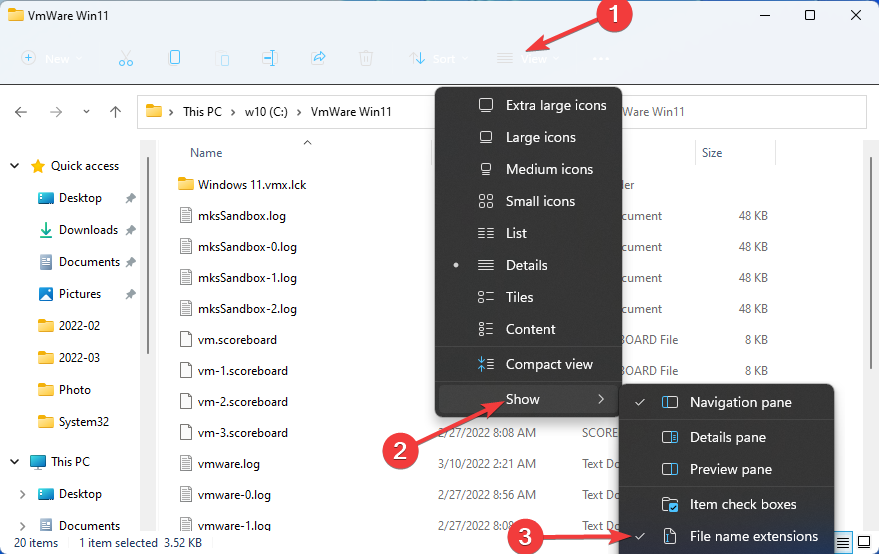Select vm-3.scoreboard file

(x=243, y=433)
